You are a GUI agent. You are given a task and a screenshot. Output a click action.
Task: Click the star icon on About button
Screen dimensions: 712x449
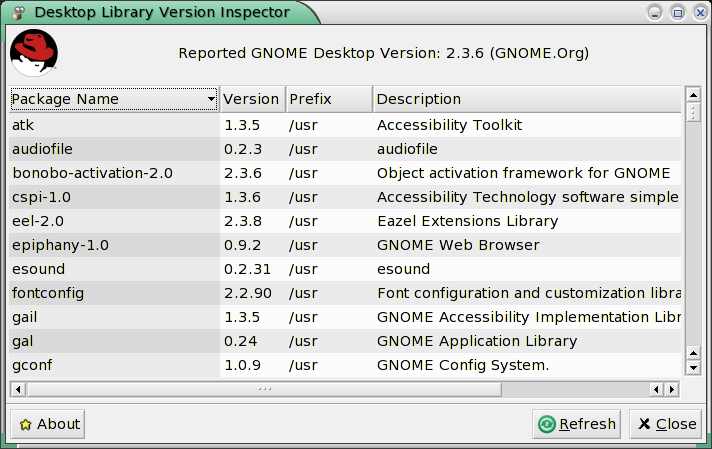click(25, 424)
